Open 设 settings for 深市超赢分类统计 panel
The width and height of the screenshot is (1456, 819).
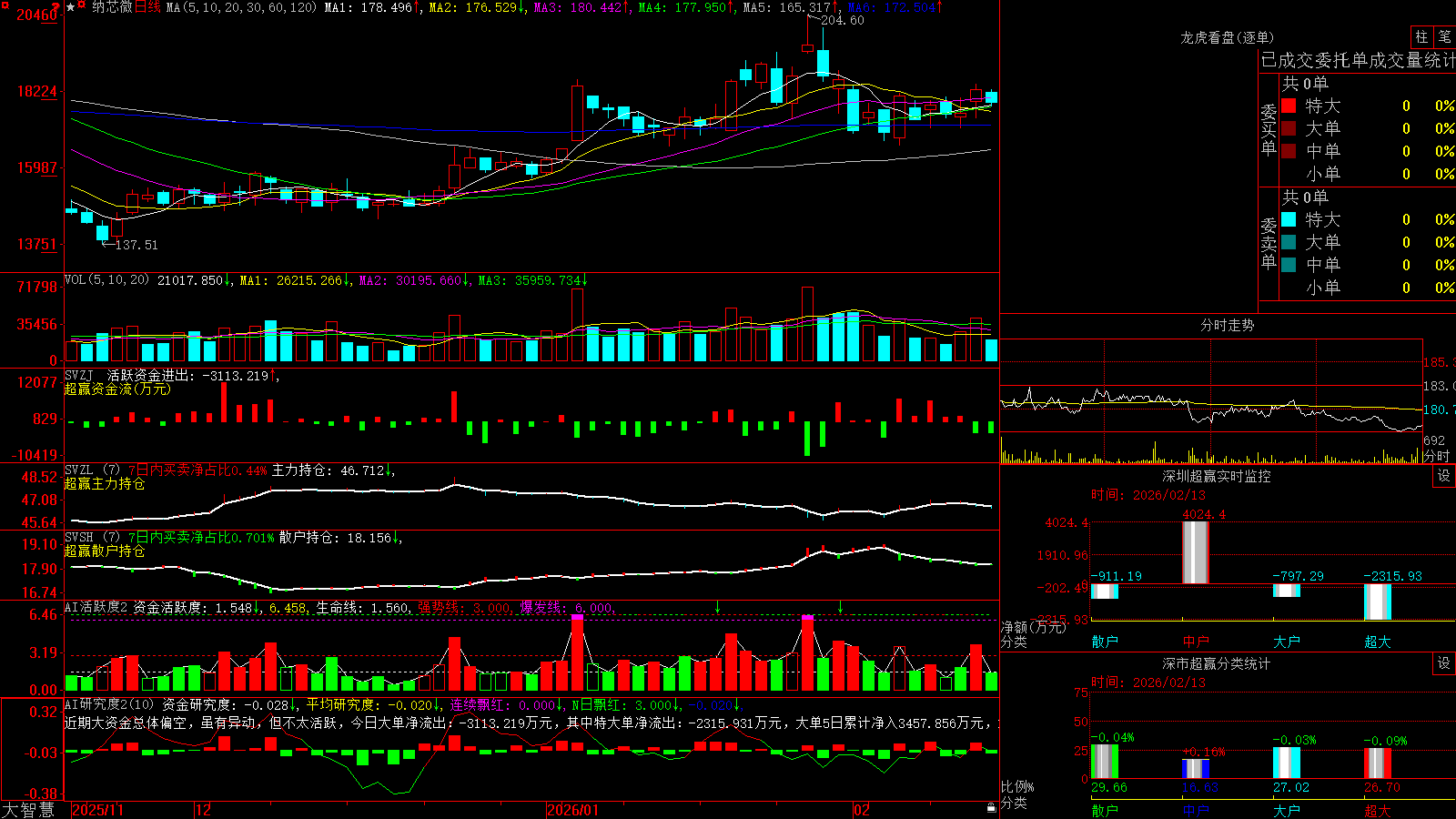tap(1444, 663)
